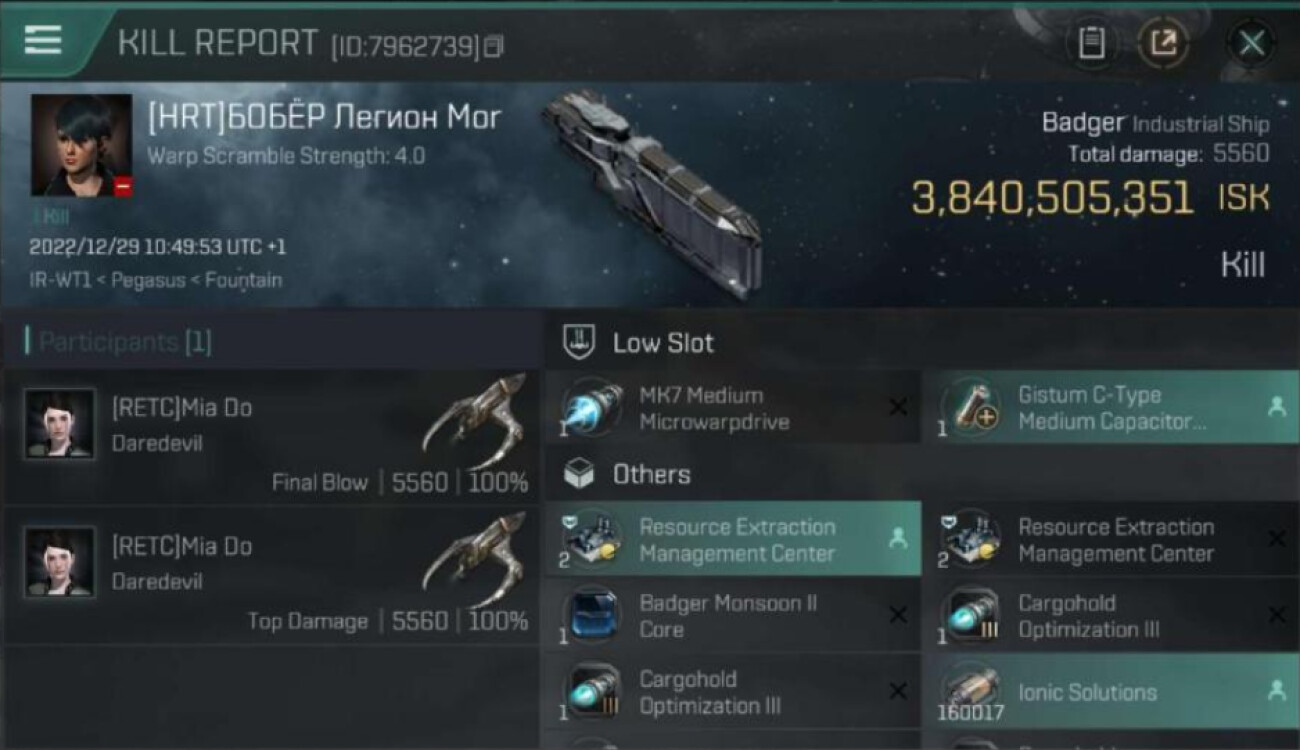Image resolution: width=1300 pixels, height=750 pixels.
Task: Open Mia Do's Final Blow entry
Action: pos(270,437)
